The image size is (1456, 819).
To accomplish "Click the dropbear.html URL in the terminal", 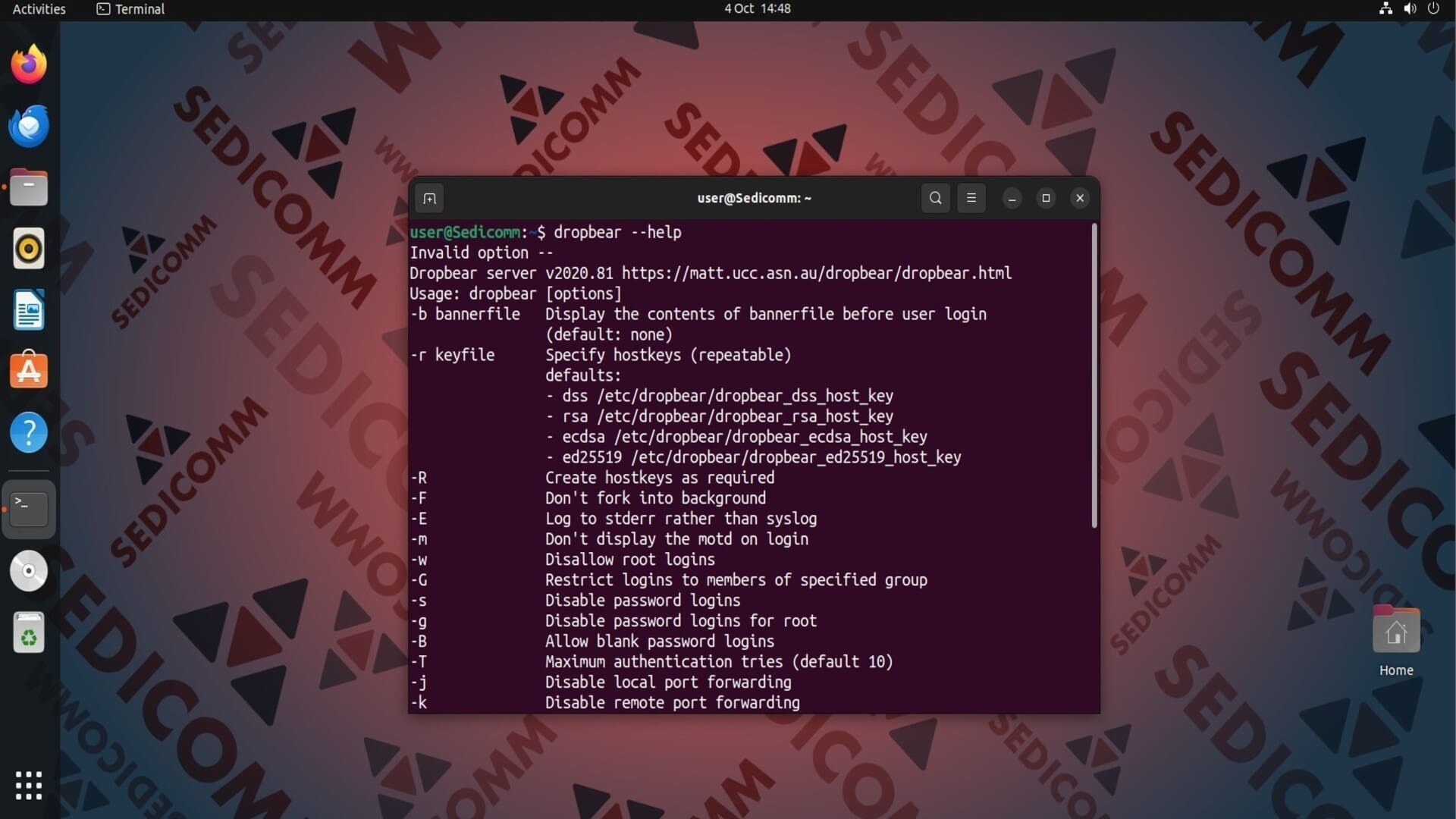I will (817, 273).
